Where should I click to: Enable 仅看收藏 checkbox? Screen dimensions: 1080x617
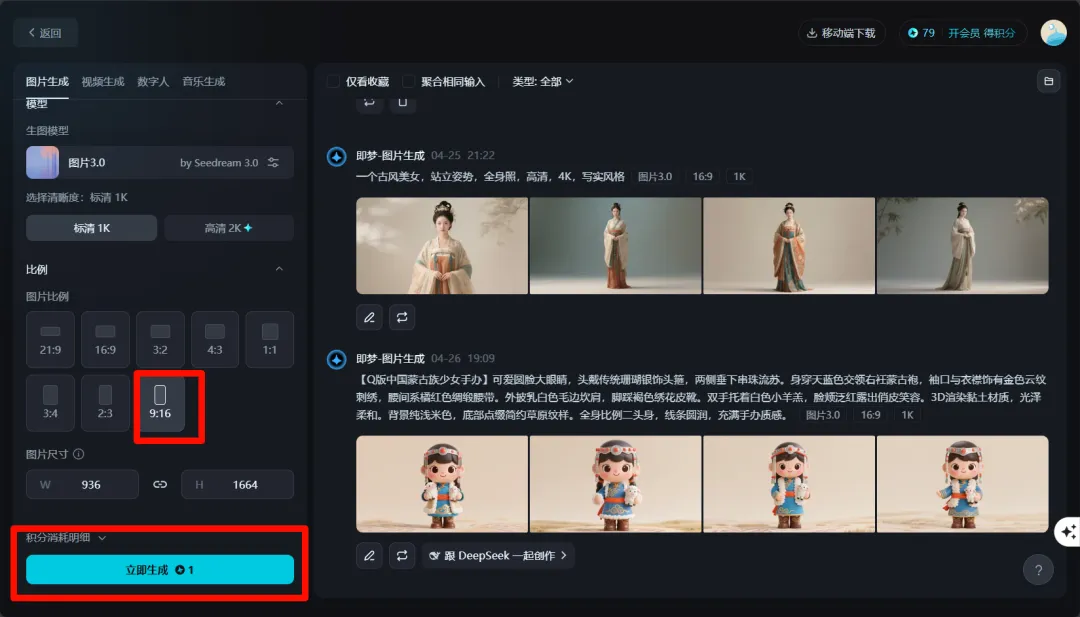click(x=333, y=81)
